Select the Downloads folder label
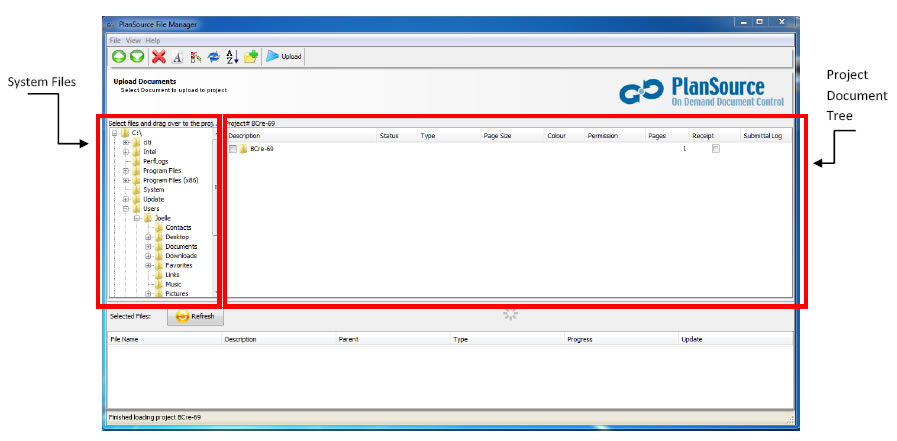This screenshot has height=441, width=897. [x=181, y=256]
